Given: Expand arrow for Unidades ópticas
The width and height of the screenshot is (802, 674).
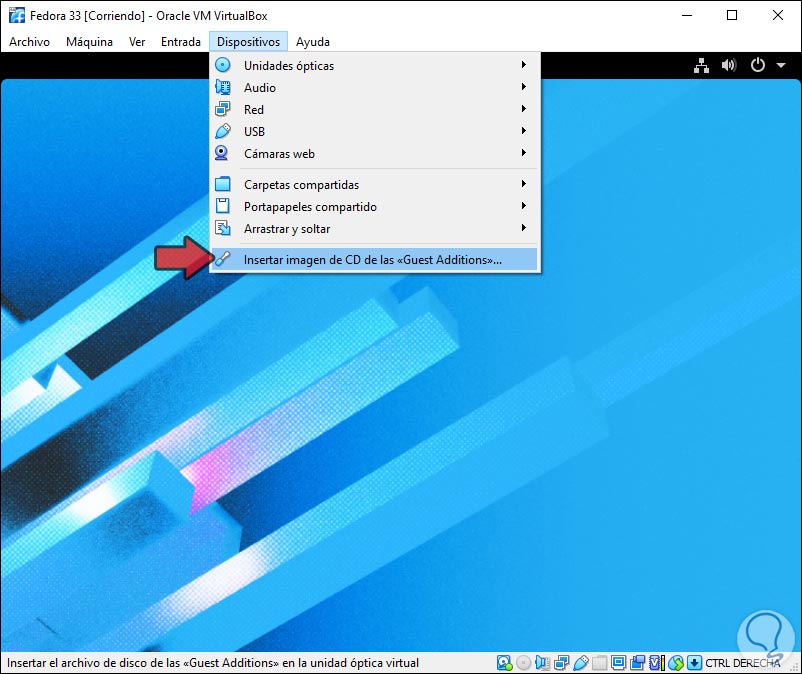Looking at the screenshot, I should (x=524, y=64).
